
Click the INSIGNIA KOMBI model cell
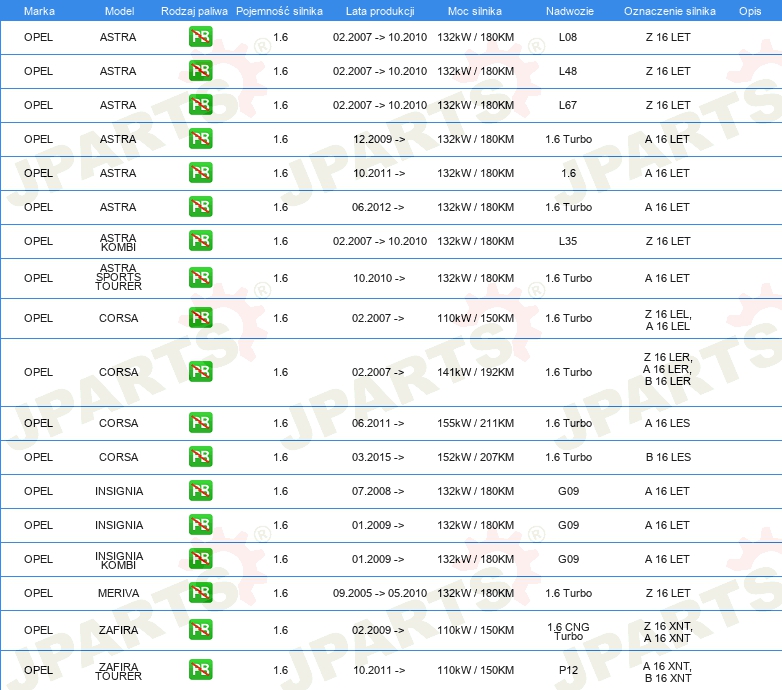[x=119, y=560]
